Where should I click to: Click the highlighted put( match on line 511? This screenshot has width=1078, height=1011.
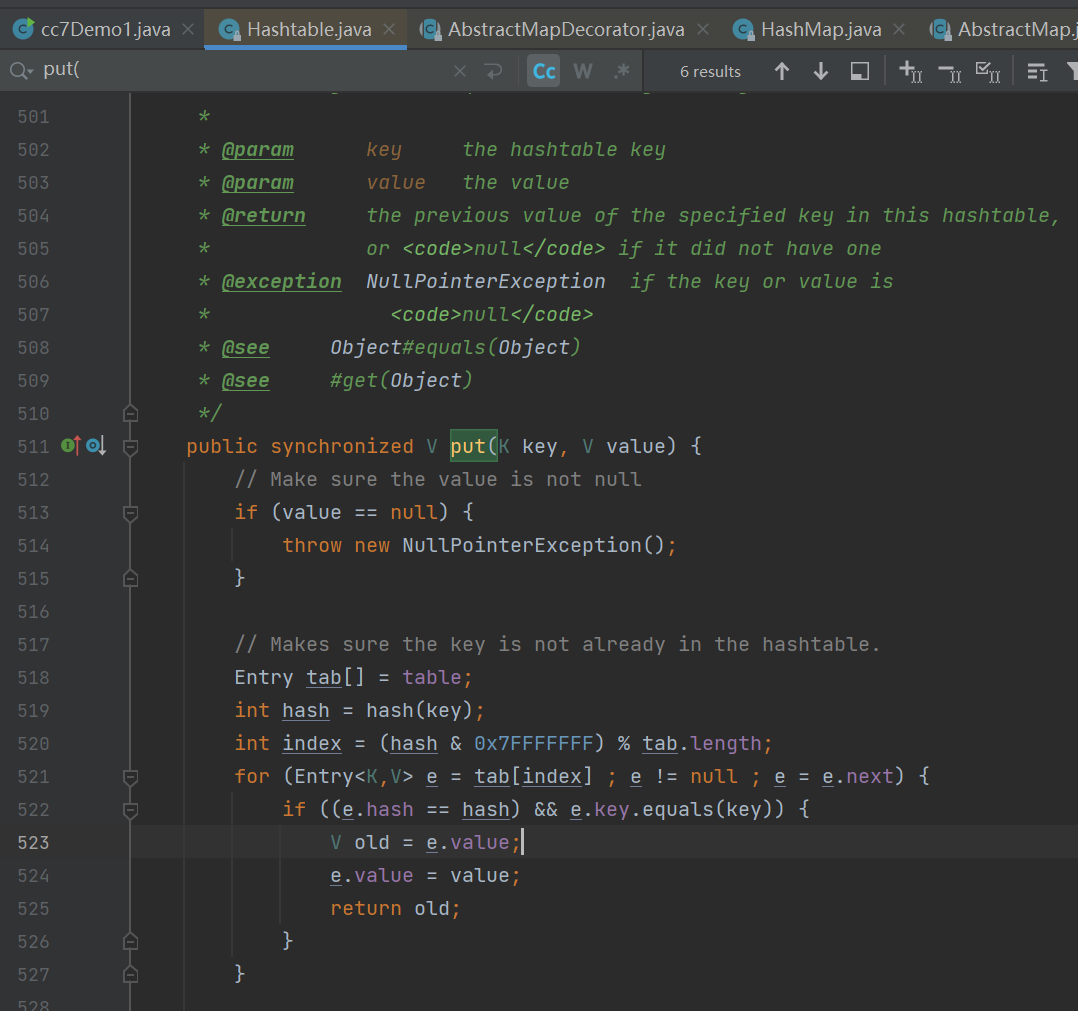tap(474, 446)
